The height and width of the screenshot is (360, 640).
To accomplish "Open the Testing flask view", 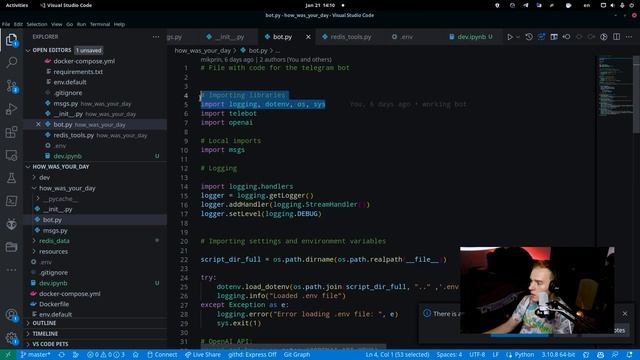I will (x=11, y=178).
